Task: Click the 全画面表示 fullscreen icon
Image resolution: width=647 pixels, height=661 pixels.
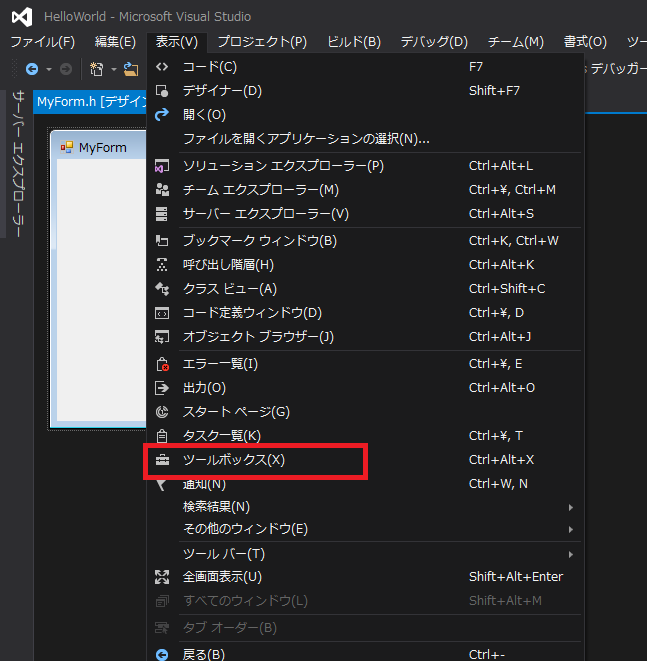Action: pyautogui.click(x=162, y=577)
